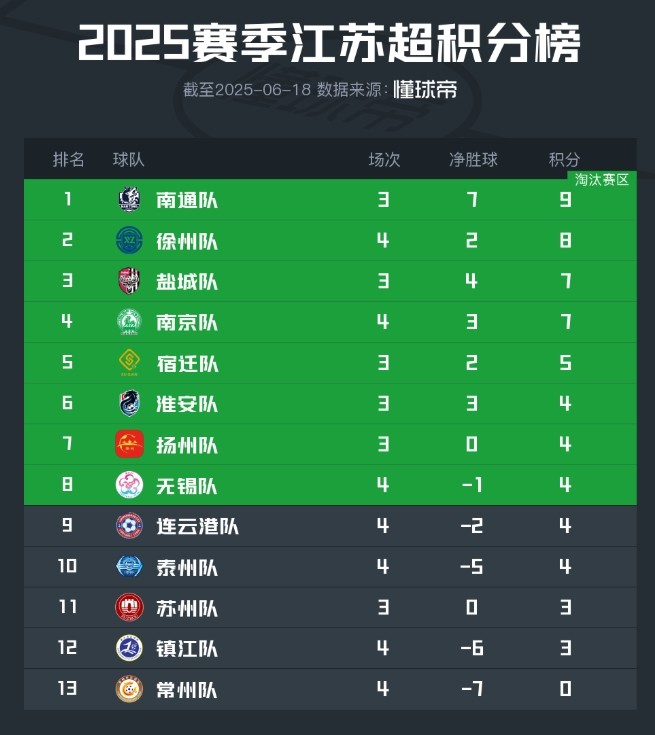The width and height of the screenshot is (655, 735).
Task: Click the Taizhou team (泰州队) logo
Action: pyautogui.click(x=129, y=567)
